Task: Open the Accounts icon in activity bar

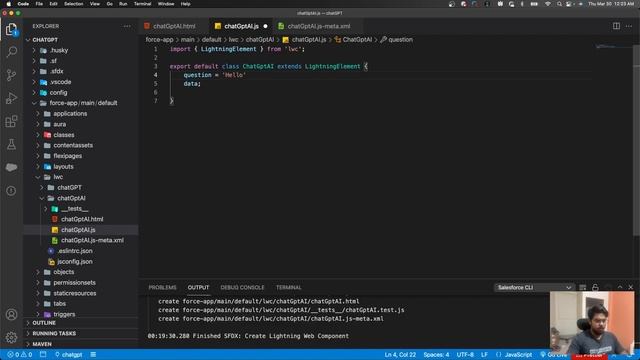Action: tap(11, 315)
